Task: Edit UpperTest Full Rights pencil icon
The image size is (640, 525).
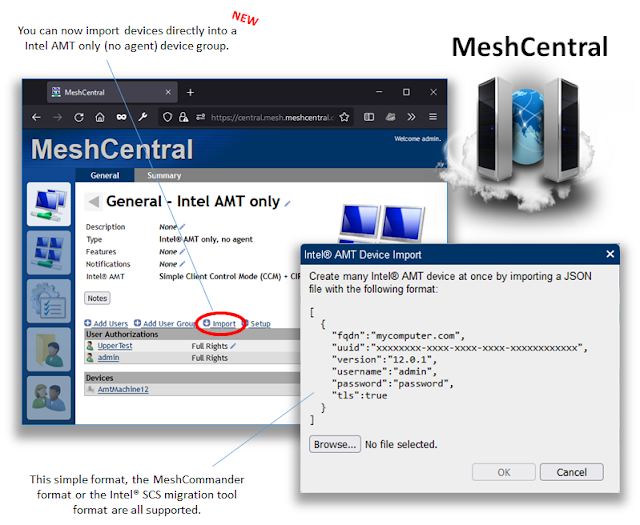Action: pos(233,346)
